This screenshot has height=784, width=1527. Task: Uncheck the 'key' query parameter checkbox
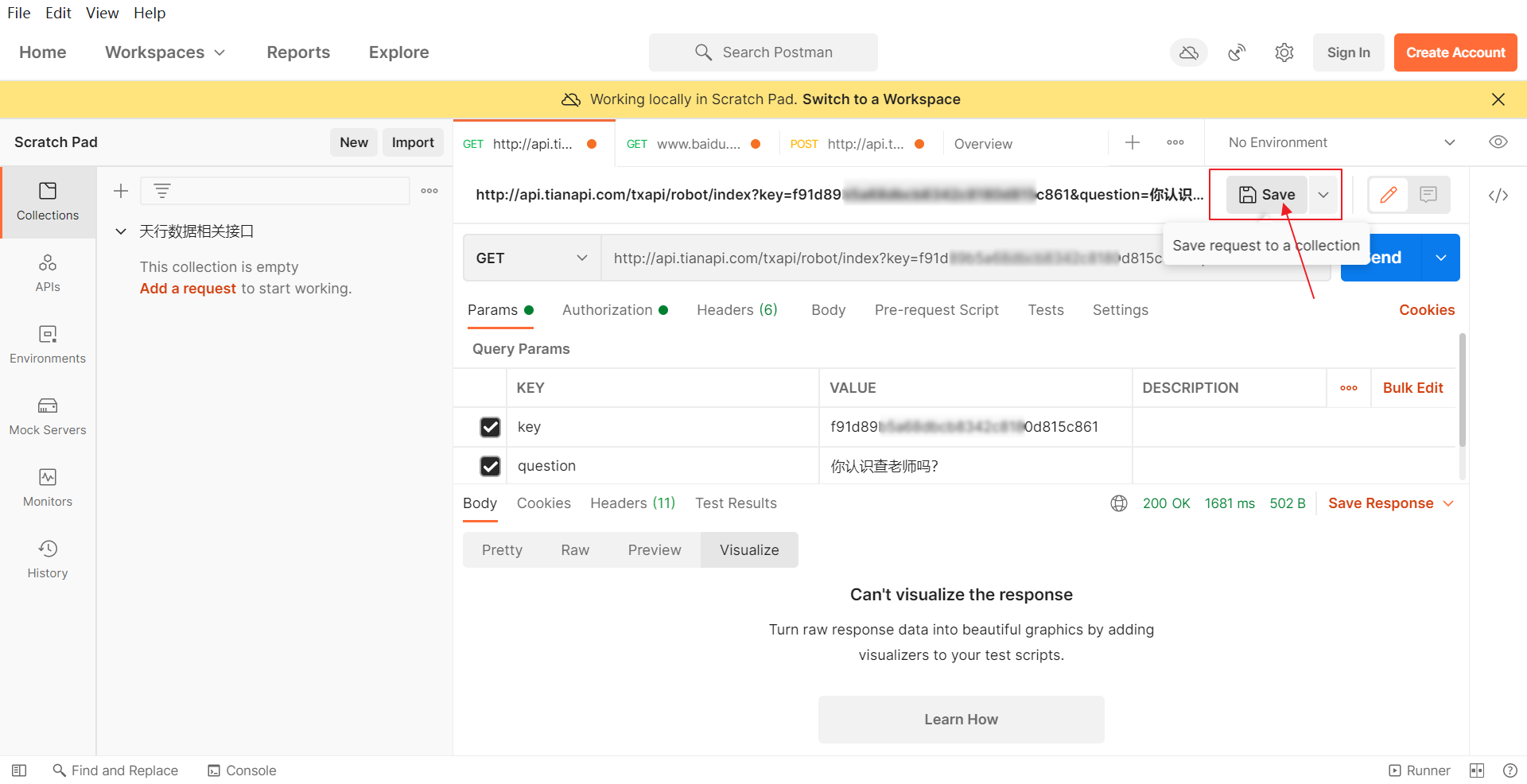pos(490,427)
